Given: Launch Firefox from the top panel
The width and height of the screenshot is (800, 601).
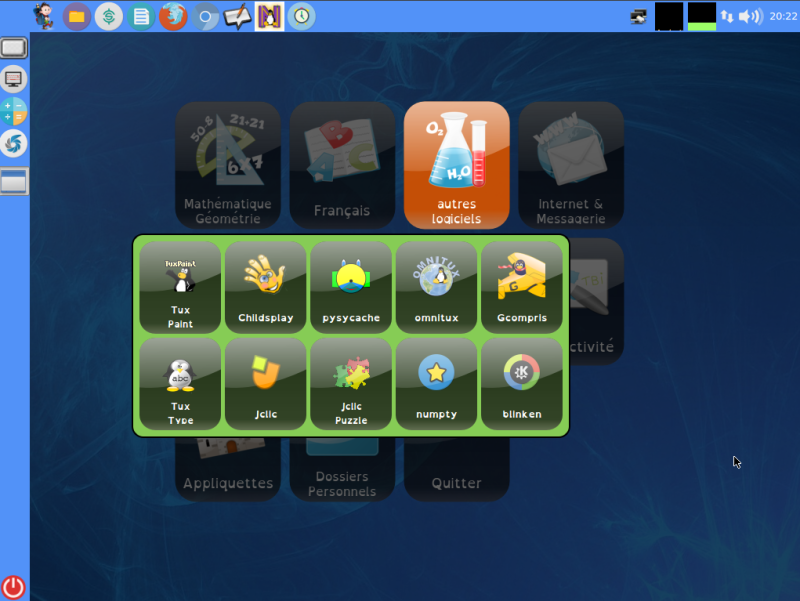Looking at the screenshot, I should [173, 16].
